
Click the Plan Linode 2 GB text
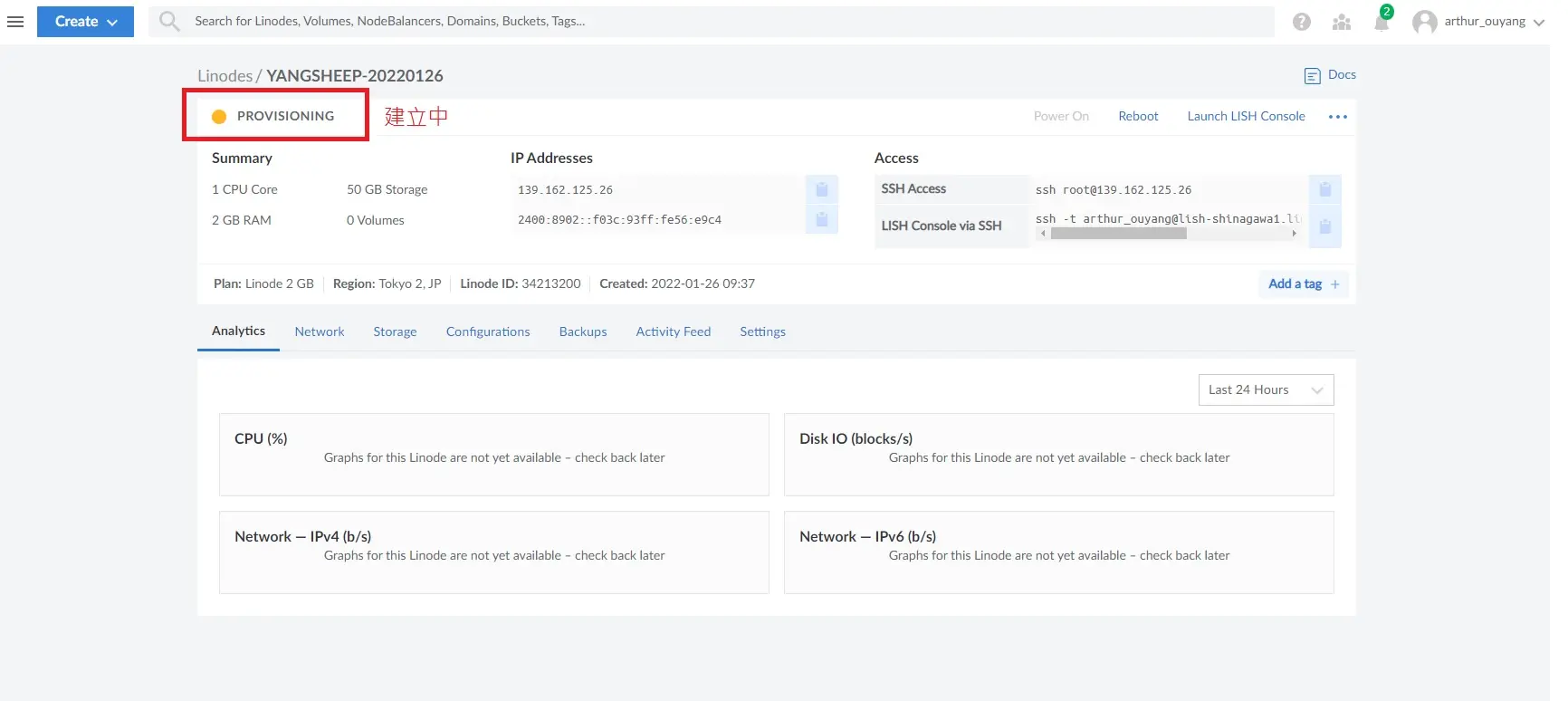263,284
